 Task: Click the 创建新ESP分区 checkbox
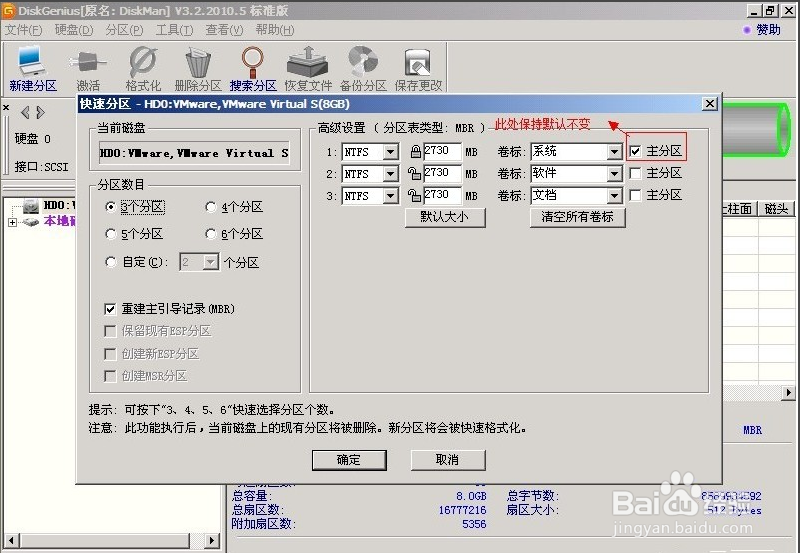pos(110,354)
